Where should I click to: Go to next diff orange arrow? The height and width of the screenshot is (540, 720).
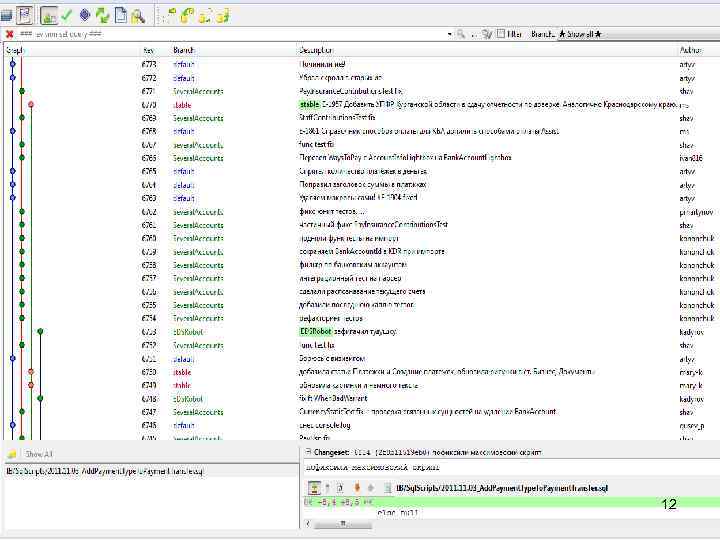pos(357,488)
